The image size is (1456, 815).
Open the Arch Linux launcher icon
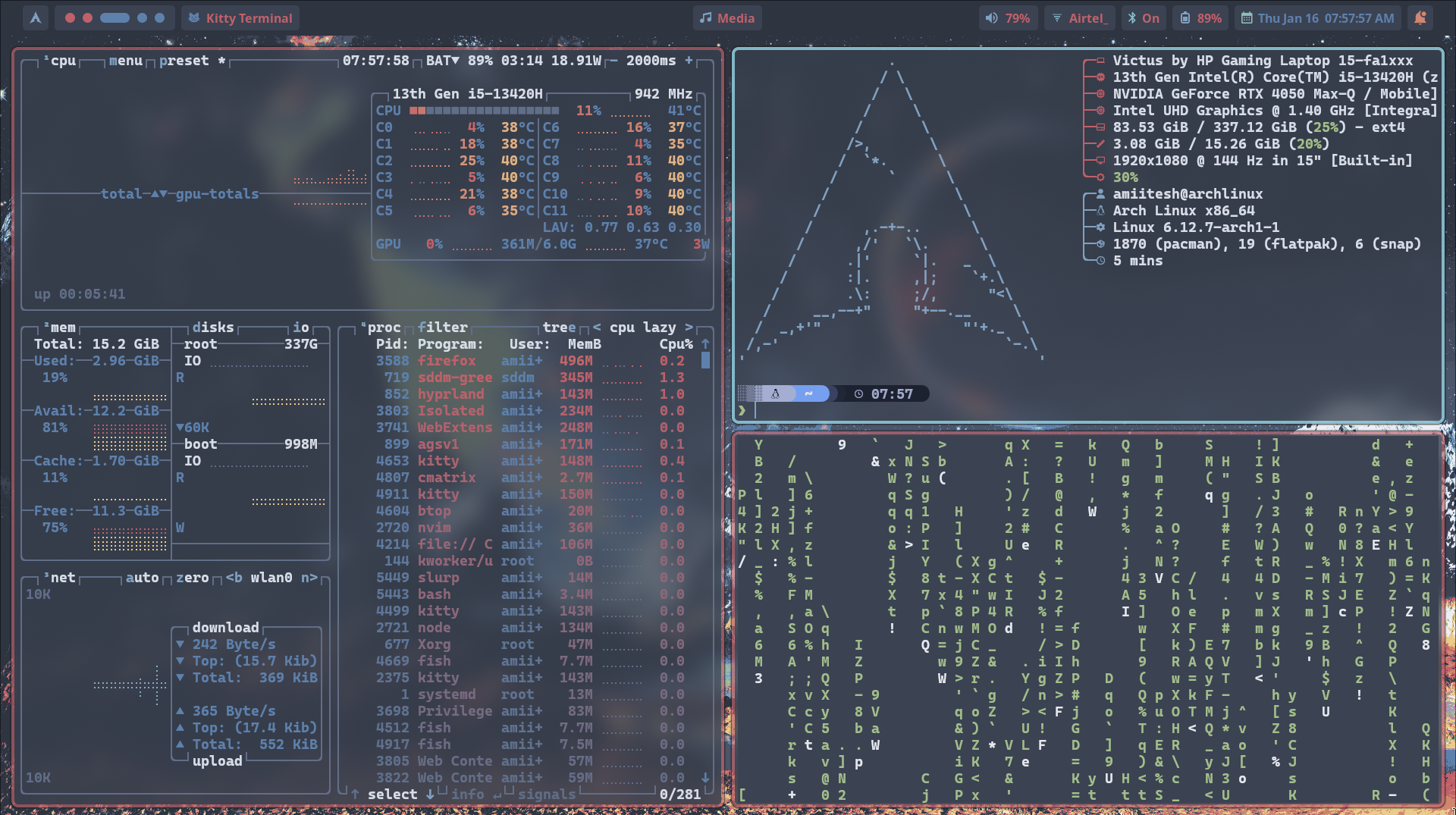(35, 18)
